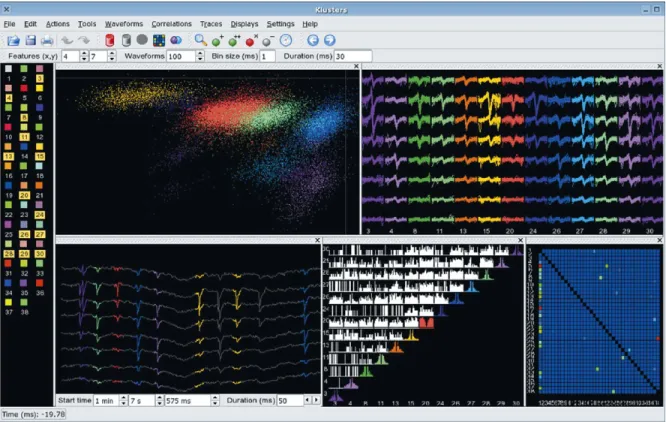The image size is (666, 422).
Task: Open the Displays menu
Action: pyautogui.click(x=244, y=24)
